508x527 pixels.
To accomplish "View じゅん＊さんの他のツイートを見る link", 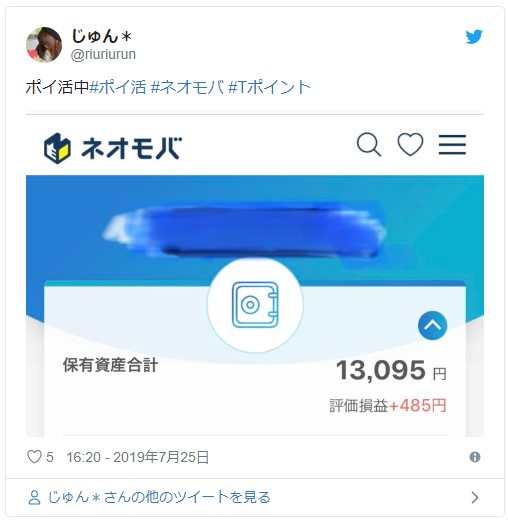I will click(x=159, y=497).
